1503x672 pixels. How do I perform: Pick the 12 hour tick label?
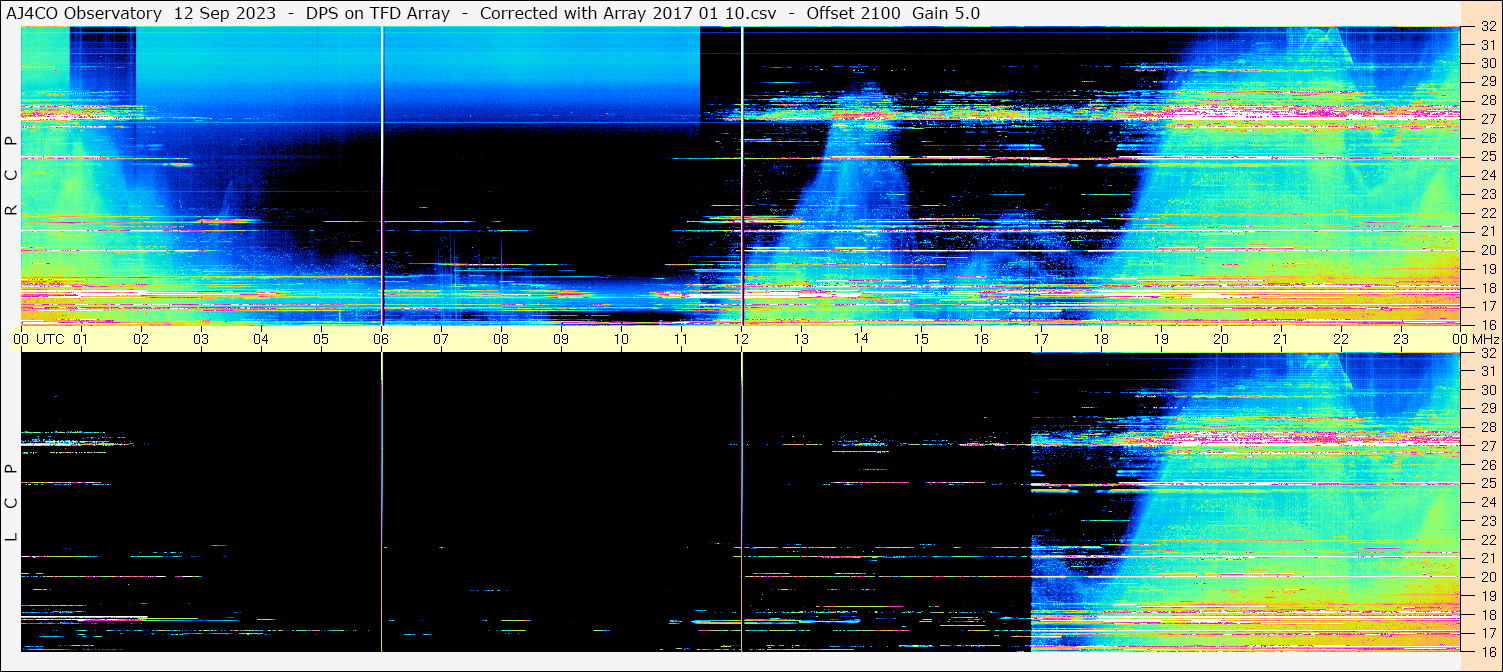[x=741, y=339]
